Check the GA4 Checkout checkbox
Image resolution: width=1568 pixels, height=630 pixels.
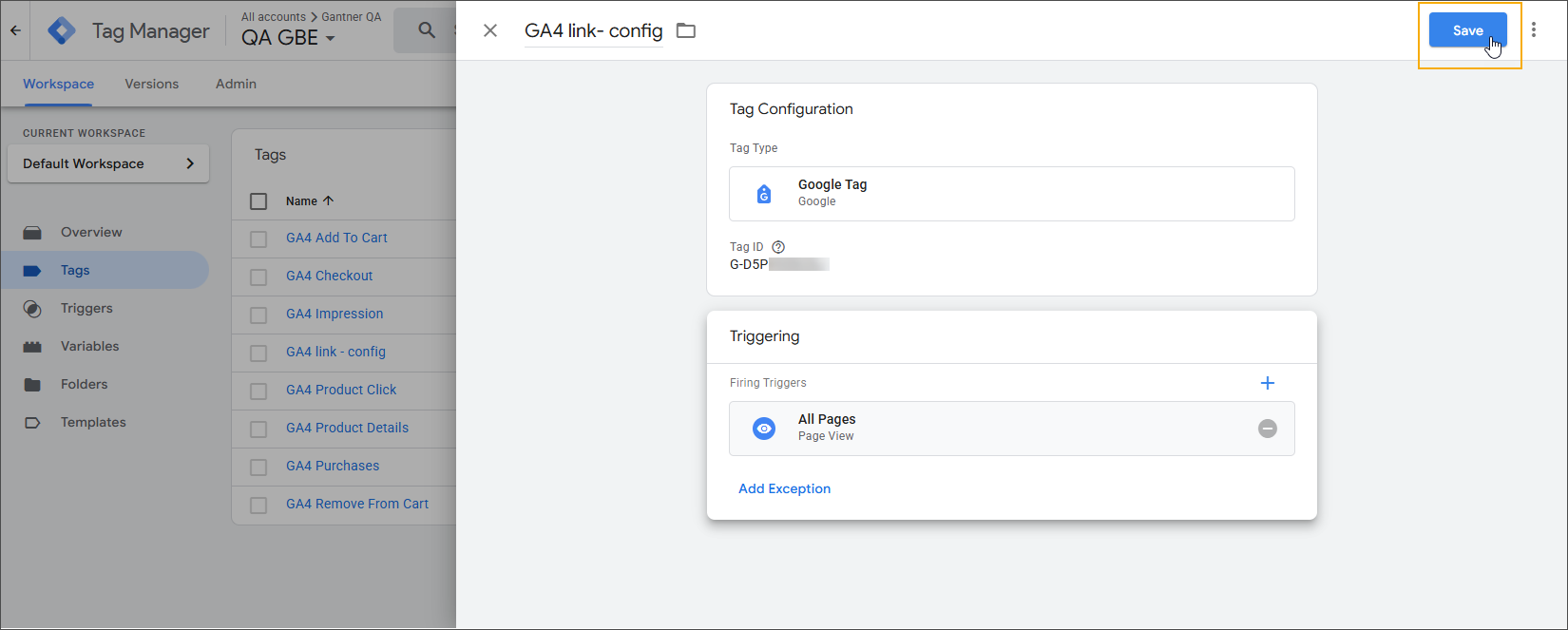pos(258,277)
